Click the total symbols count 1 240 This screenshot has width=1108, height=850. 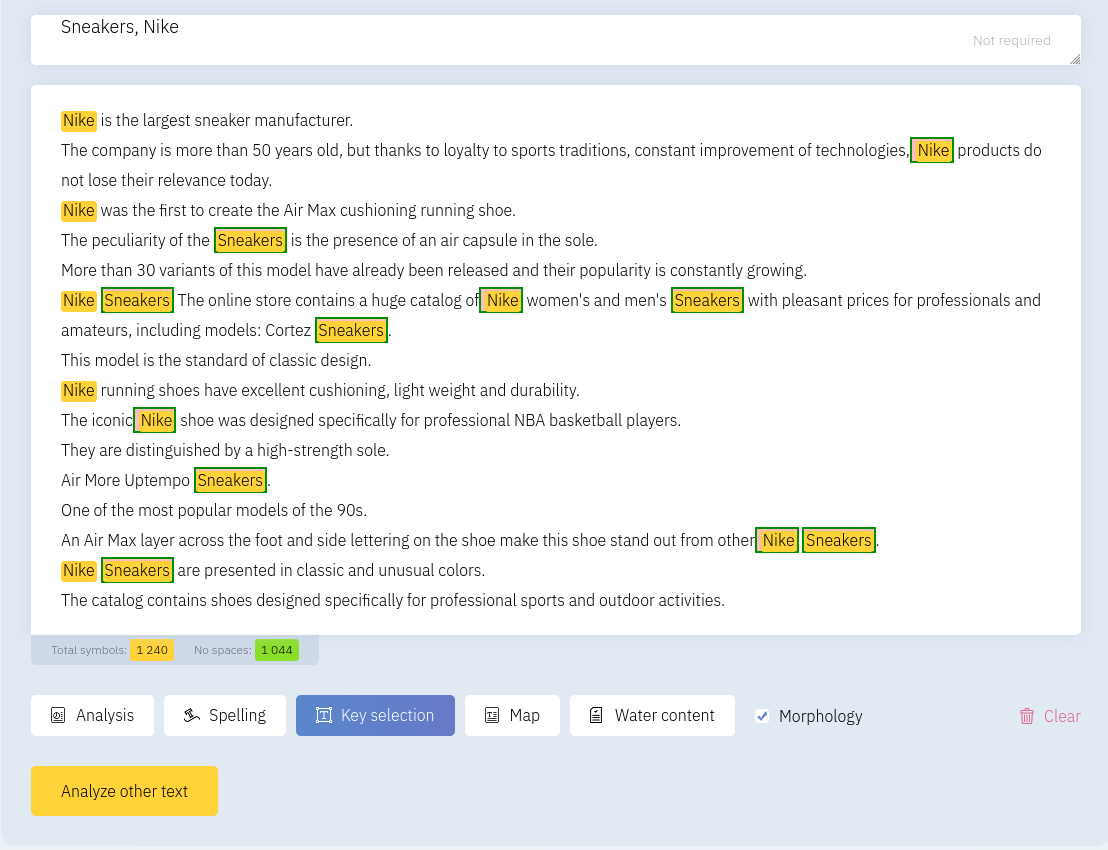point(152,650)
